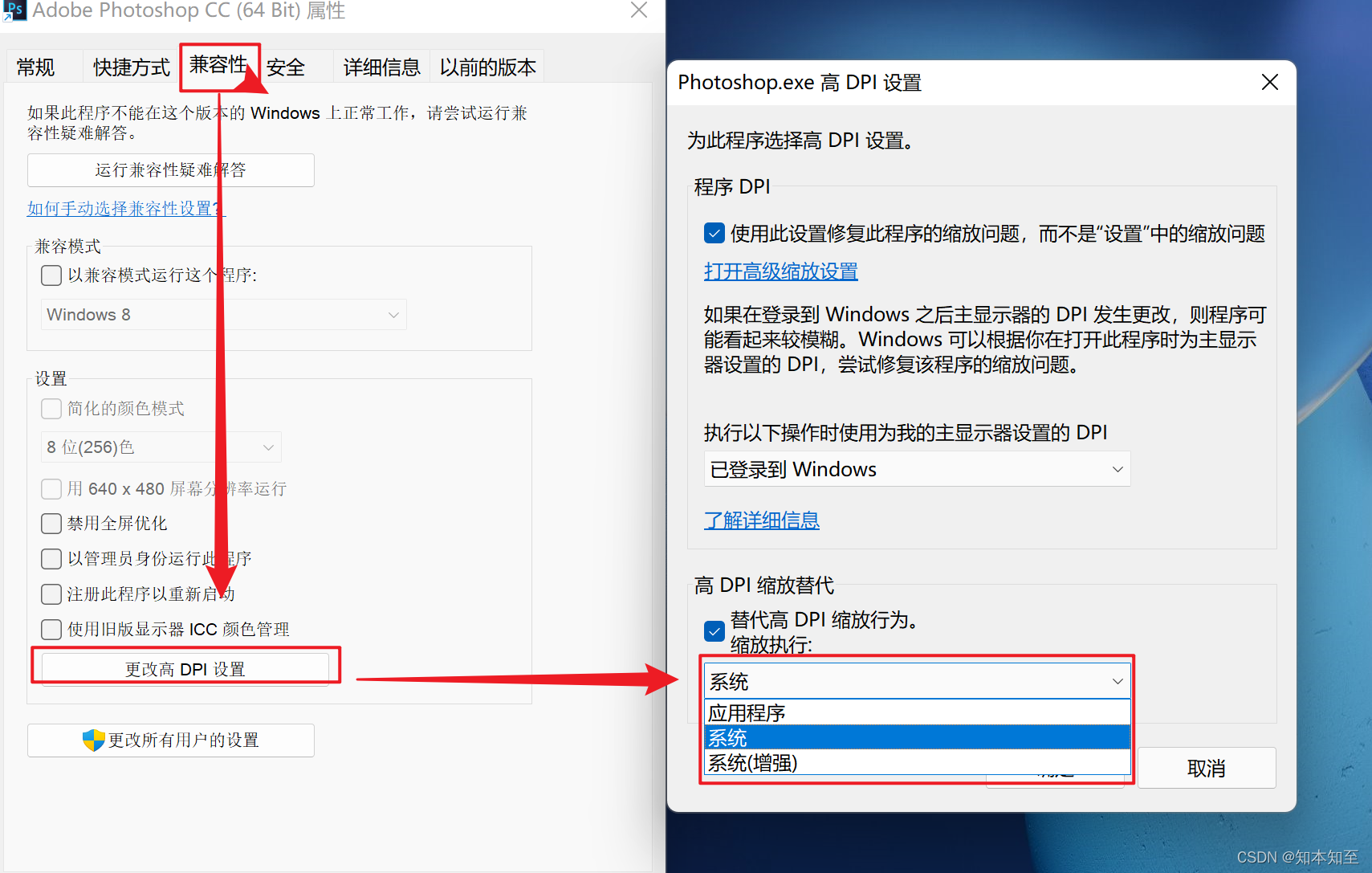
Task: Open the 打开高级缩放设置 link
Action: (x=781, y=271)
